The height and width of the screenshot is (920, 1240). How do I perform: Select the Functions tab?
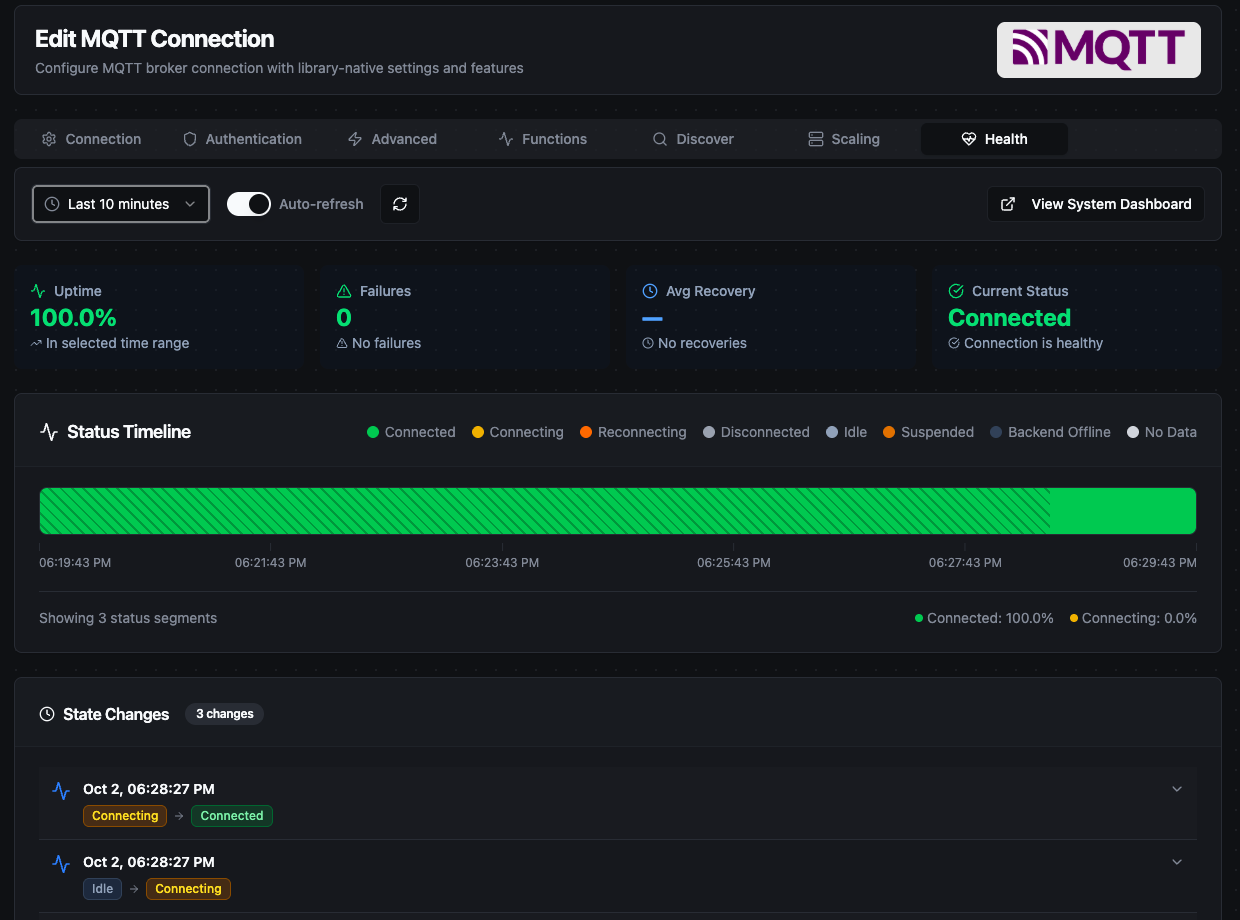(x=543, y=139)
